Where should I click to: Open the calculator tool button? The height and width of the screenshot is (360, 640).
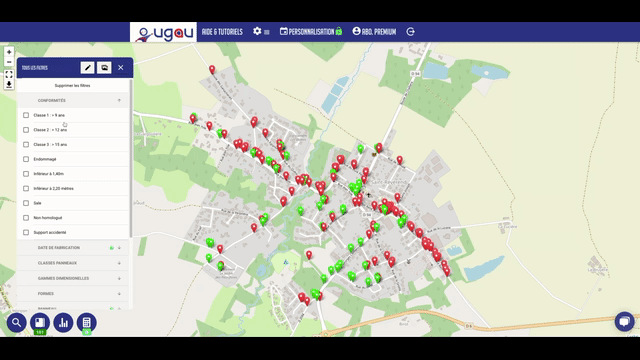[x=87, y=322]
